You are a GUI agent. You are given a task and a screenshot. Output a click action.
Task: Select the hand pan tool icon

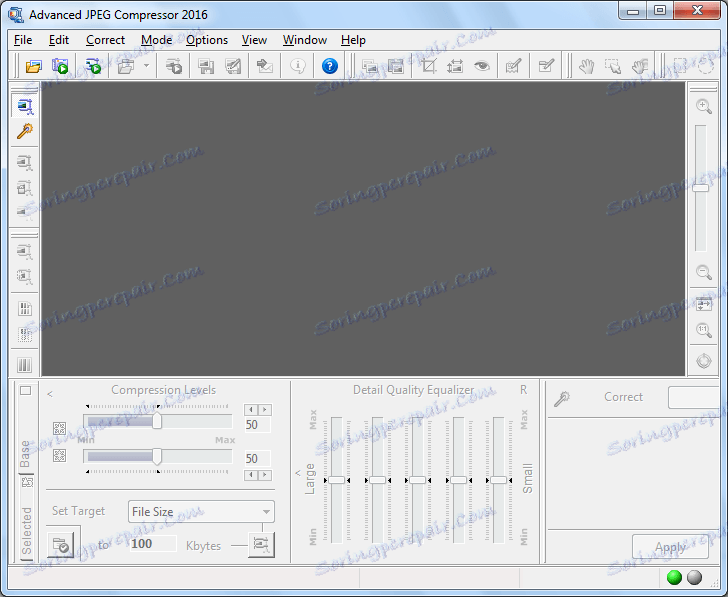(586, 66)
